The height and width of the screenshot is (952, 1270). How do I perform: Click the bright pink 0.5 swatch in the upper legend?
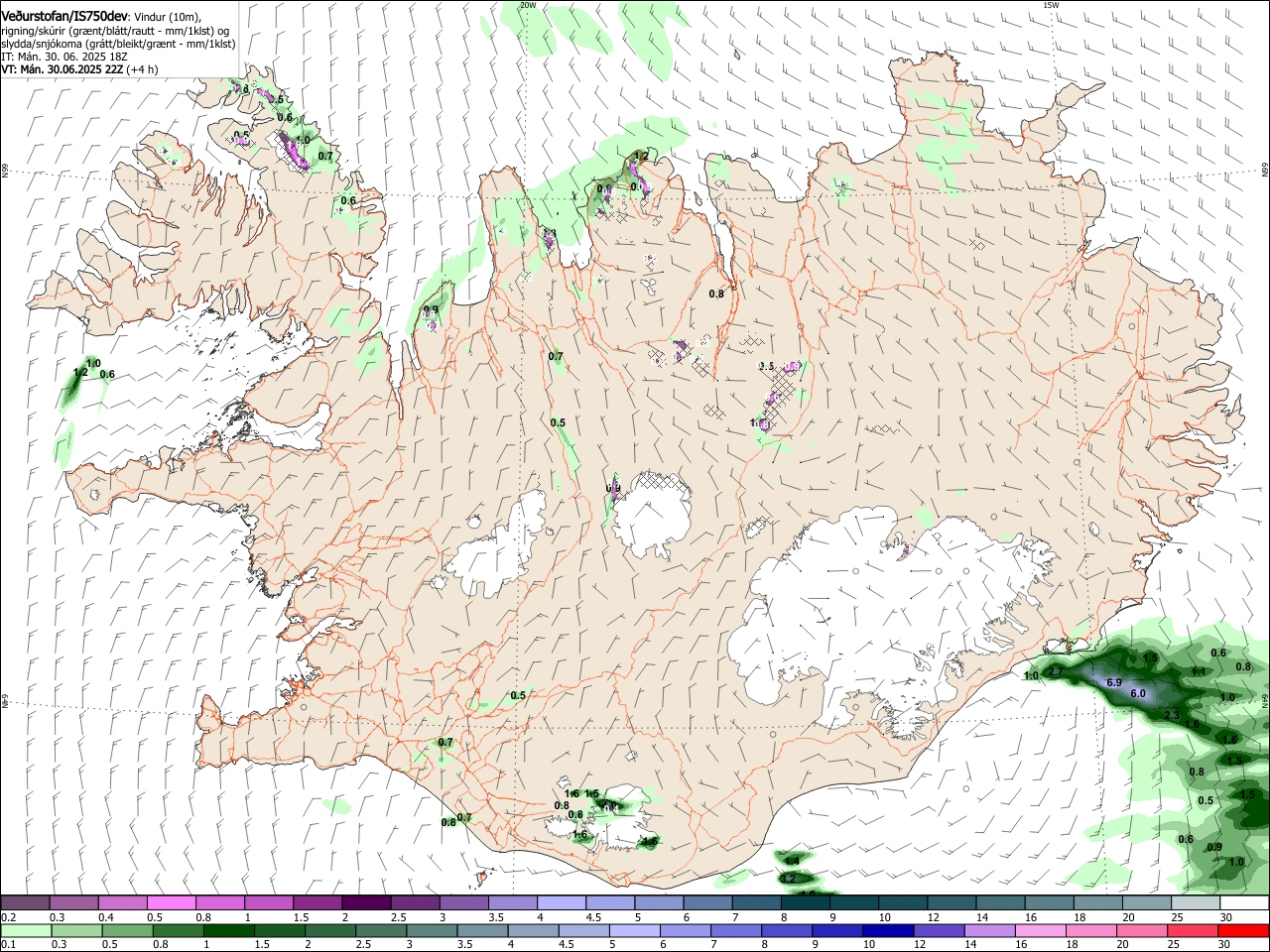(x=171, y=902)
